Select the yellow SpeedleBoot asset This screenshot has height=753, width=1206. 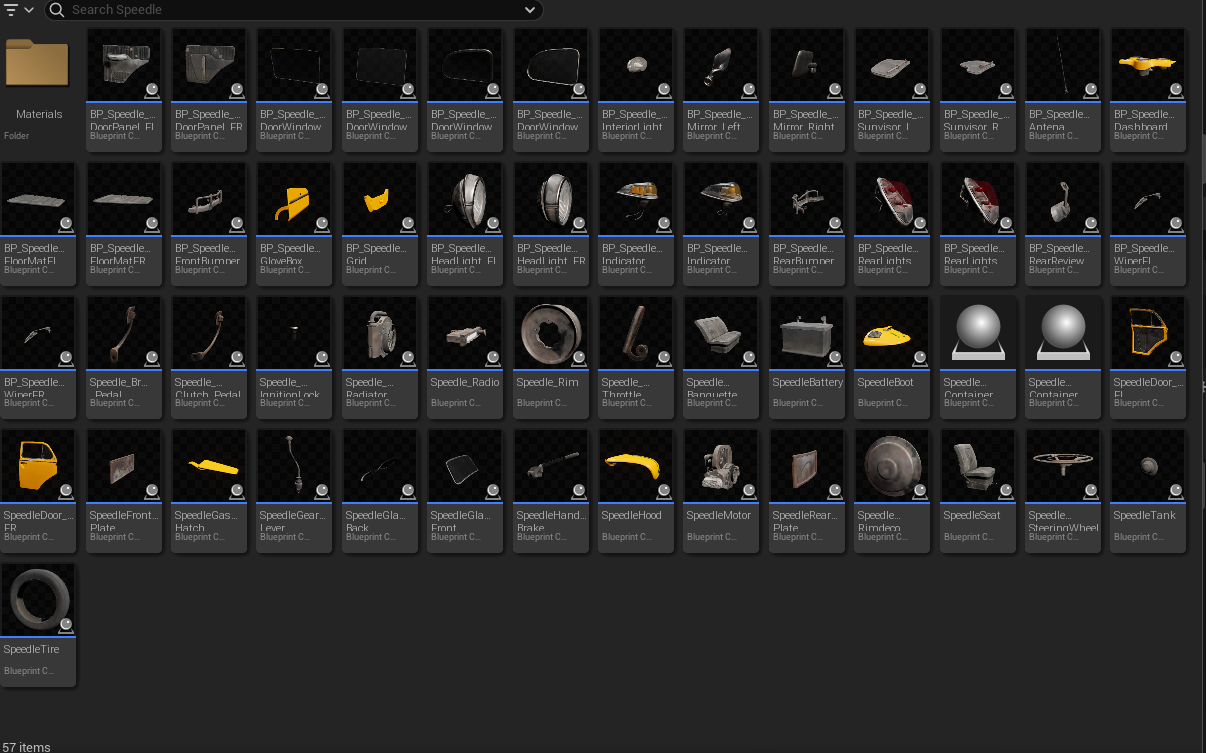click(x=893, y=357)
